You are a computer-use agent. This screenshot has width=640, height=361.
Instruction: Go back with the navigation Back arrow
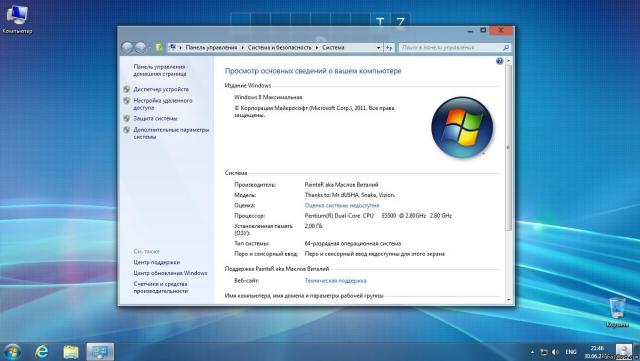click(127, 47)
